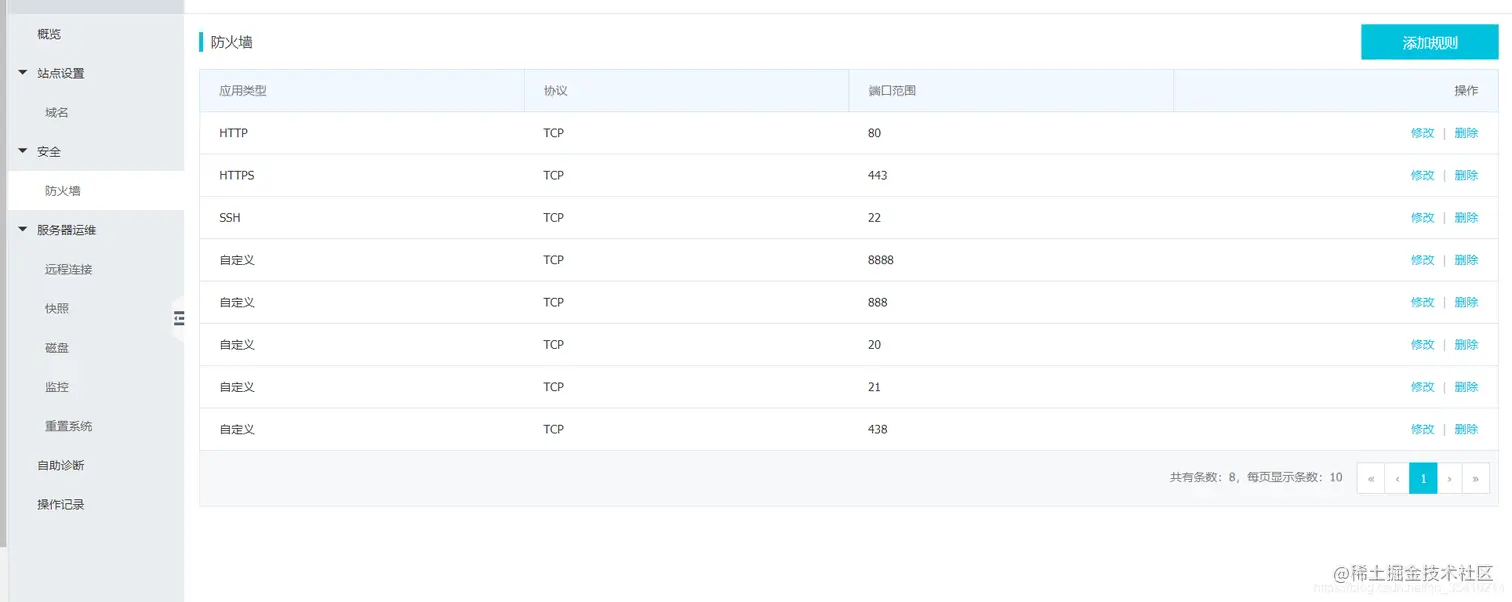The image size is (1512, 602).
Task: Click 修改 for the HTTP rule
Action: pyautogui.click(x=1422, y=133)
